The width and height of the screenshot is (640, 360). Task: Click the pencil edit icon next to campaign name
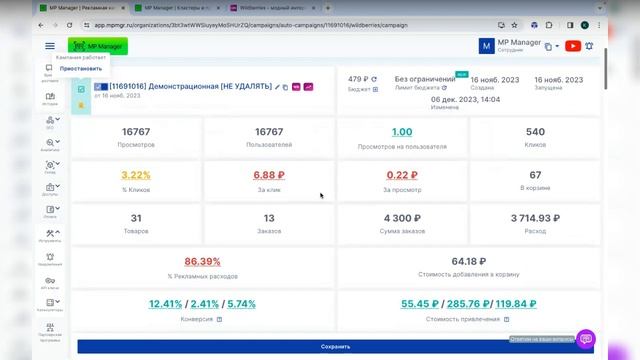(278, 87)
